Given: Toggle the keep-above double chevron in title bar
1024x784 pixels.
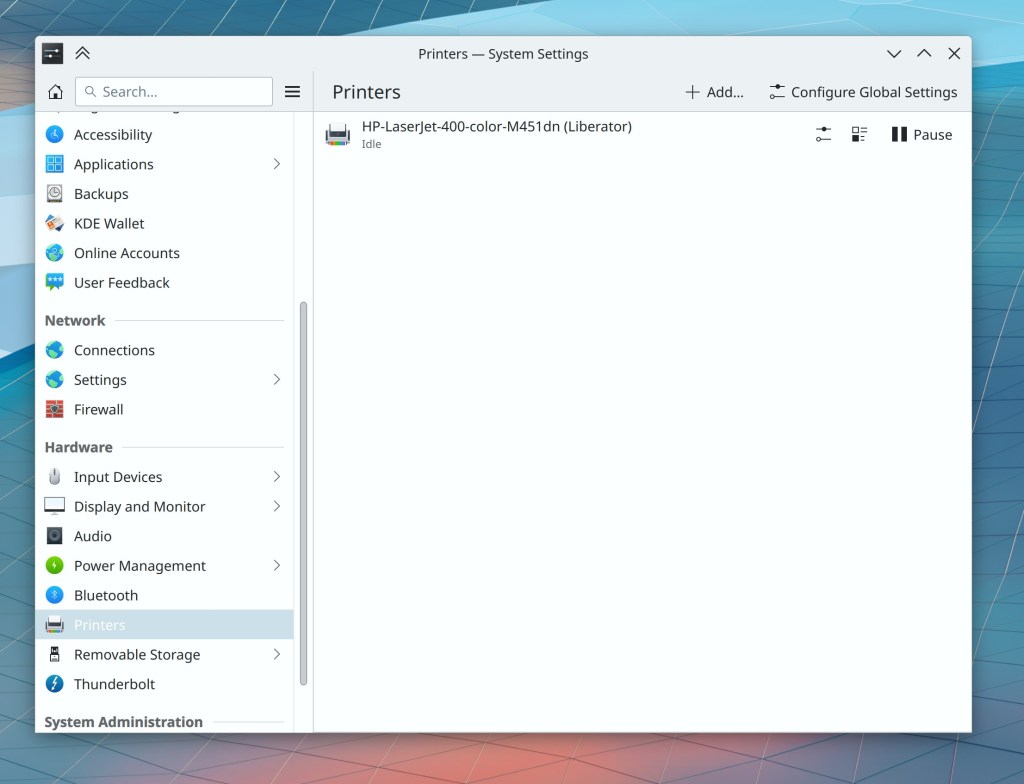Looking at the screenshot, I should pyautogui.click(x=82, y=53).
